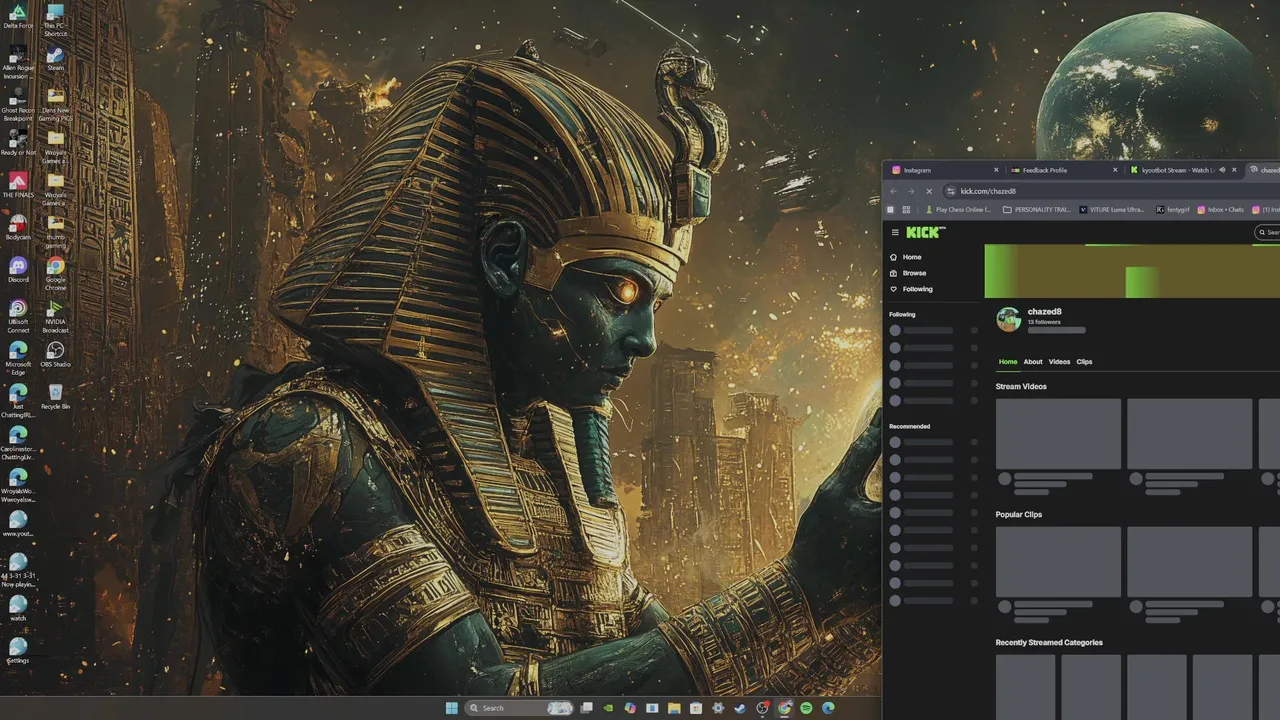Open the Windows Start menu
The height and width of the screenshot is (720, 1280).
[x=452, y=708]
